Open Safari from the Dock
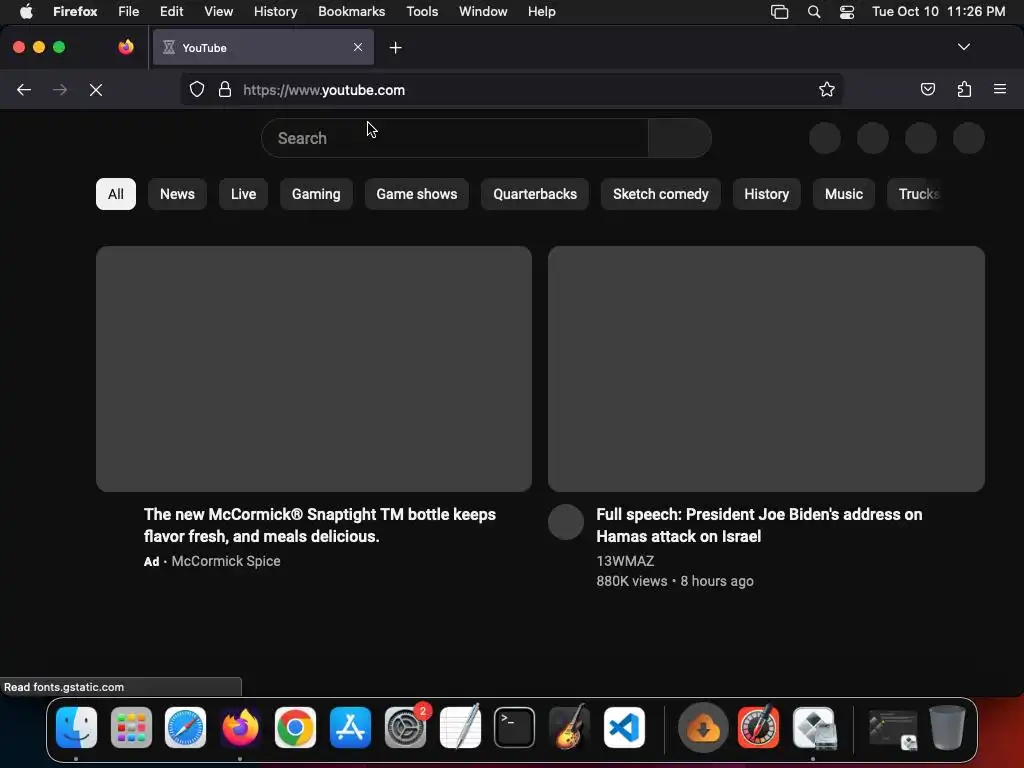 pos(185,728)
